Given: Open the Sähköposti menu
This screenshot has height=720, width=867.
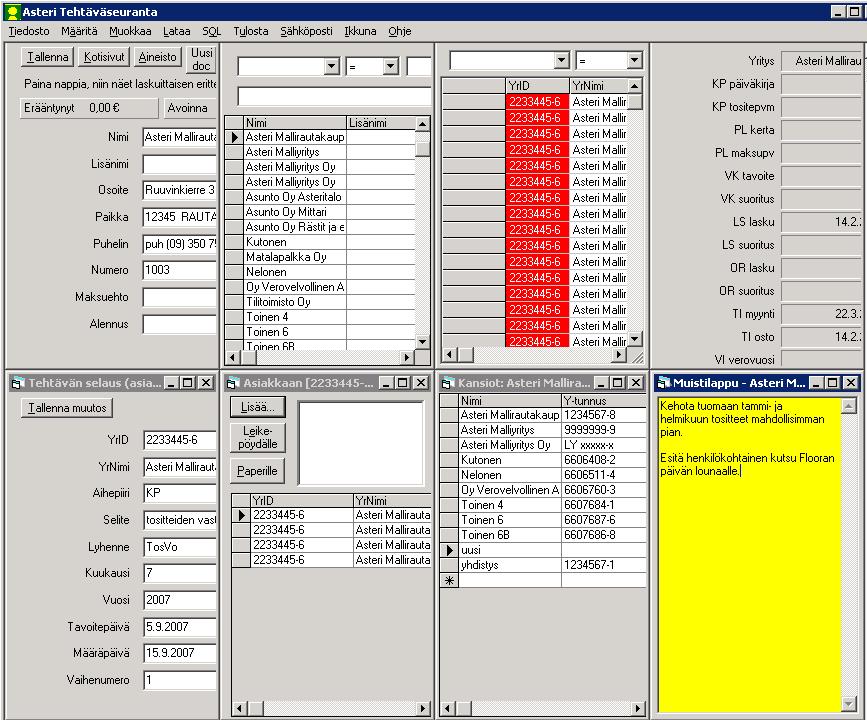Looking at the screenshot, I should tap(306, 31).
